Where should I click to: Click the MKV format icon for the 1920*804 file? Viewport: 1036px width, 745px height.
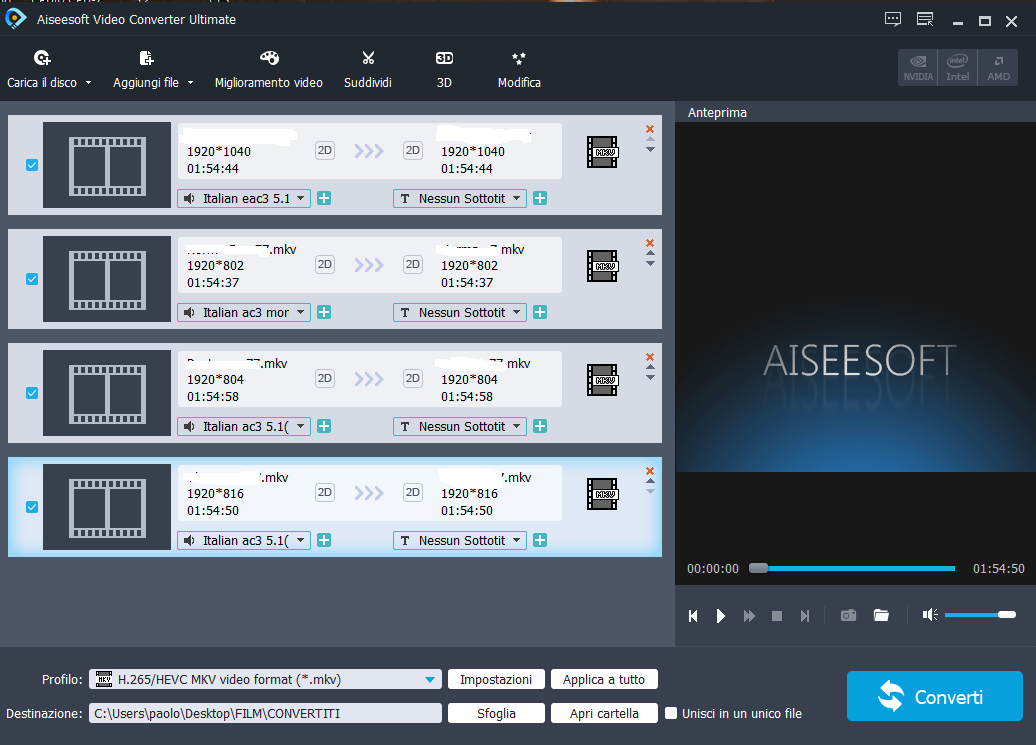point(602,380)
